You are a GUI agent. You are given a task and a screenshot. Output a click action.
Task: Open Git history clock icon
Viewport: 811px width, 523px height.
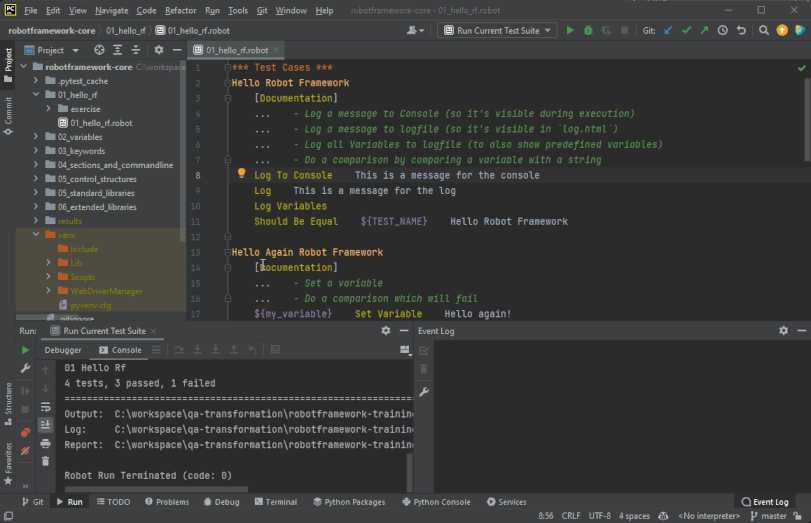(723, 31)
